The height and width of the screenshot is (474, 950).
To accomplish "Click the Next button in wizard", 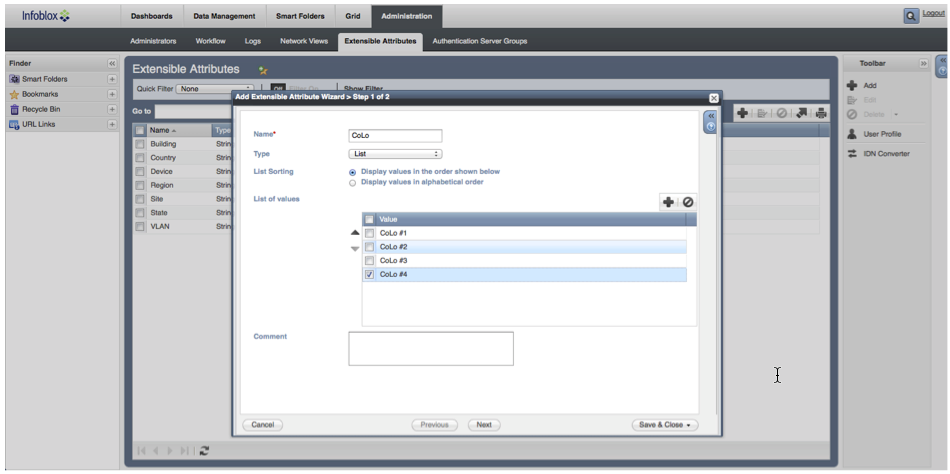I will pyautogui.click(x=484, y=425).
